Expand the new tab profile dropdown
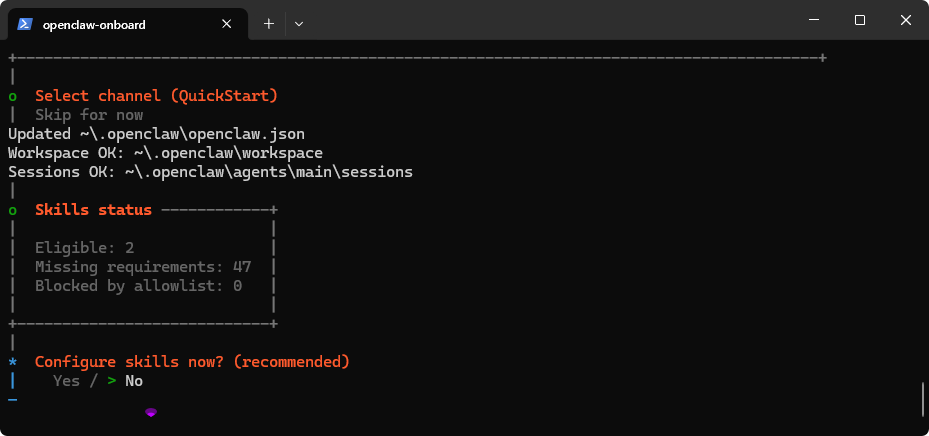The image size is (929, 436). coord(299,24)
